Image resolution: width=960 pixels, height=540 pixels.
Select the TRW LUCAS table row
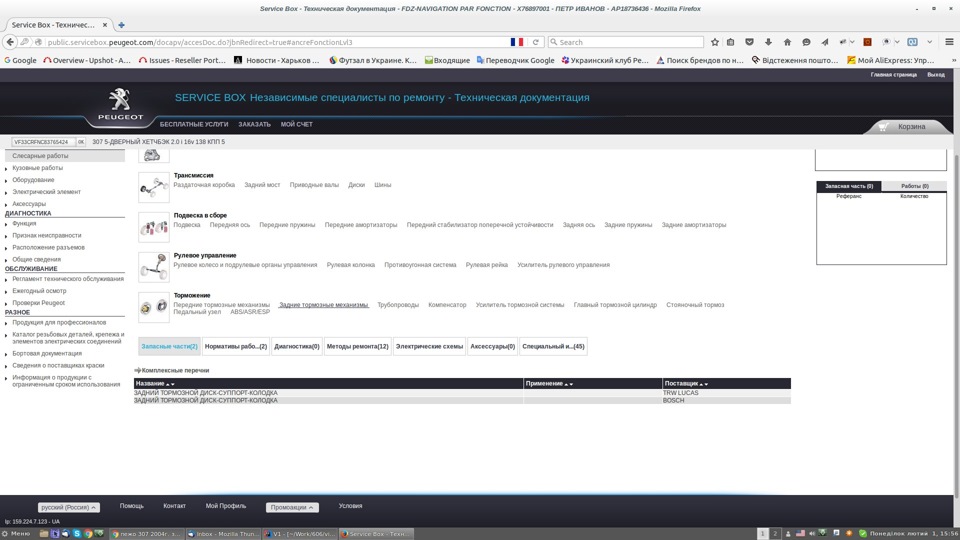[x=462, y=392]
